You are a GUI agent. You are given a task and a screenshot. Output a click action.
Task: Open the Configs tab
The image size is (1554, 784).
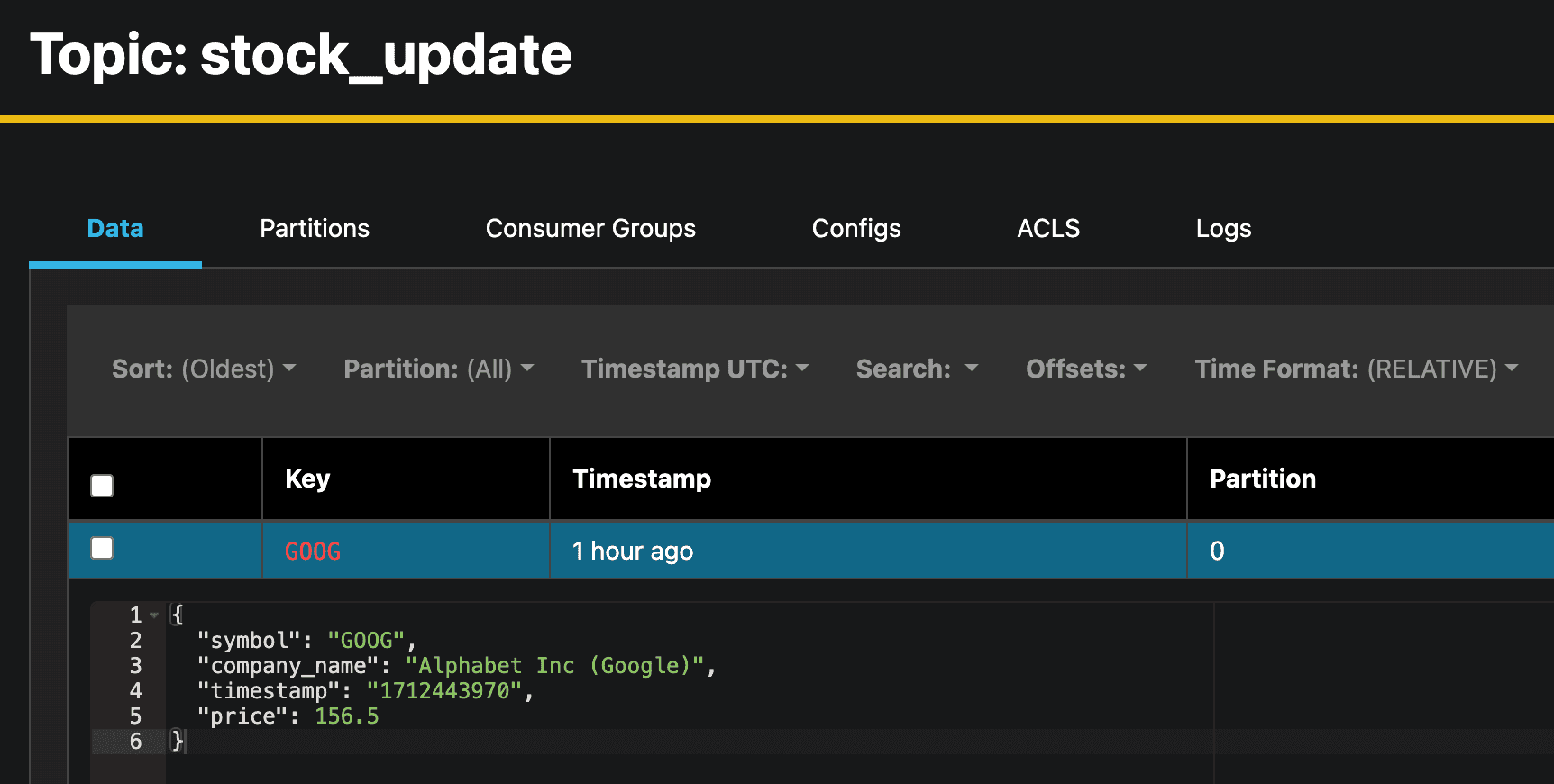pos(856,228)
